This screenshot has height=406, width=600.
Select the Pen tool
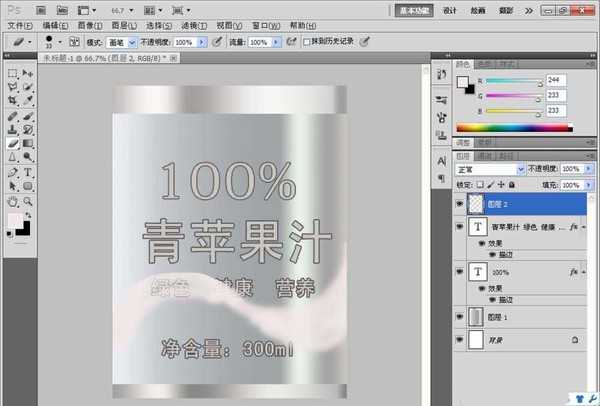(x=13, y=171)
